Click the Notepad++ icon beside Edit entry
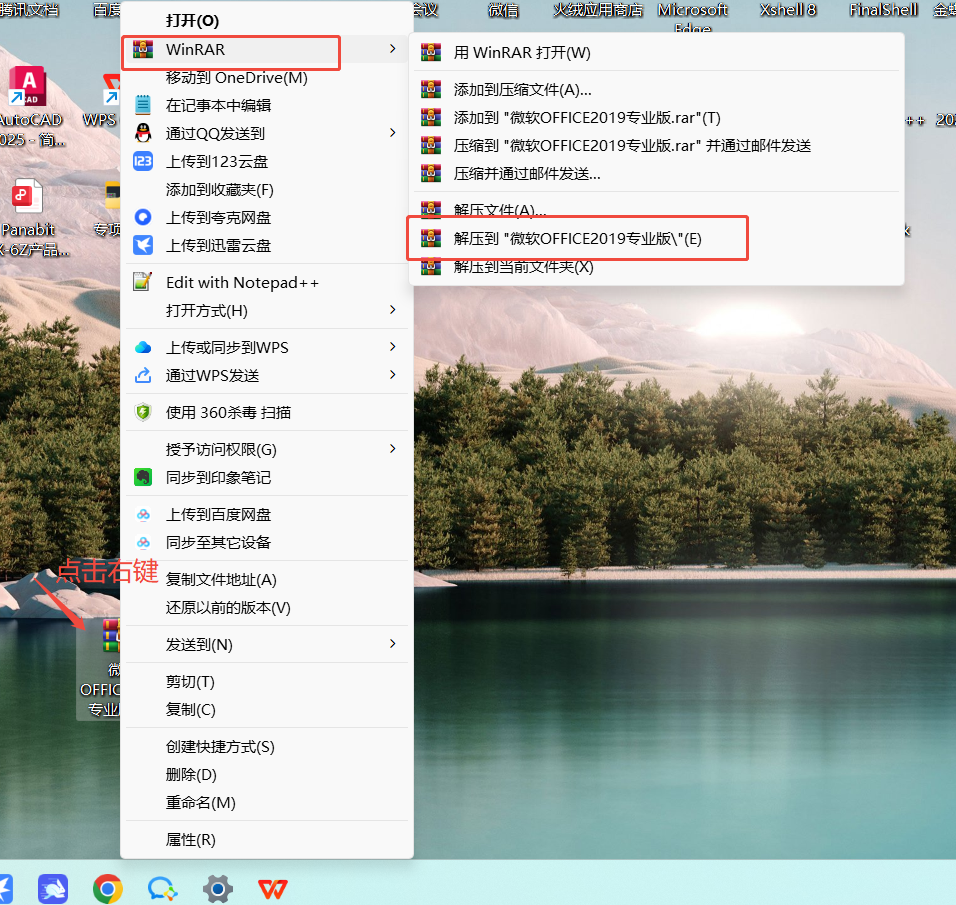This screenshot has height=905, width=956. [143, 282]
